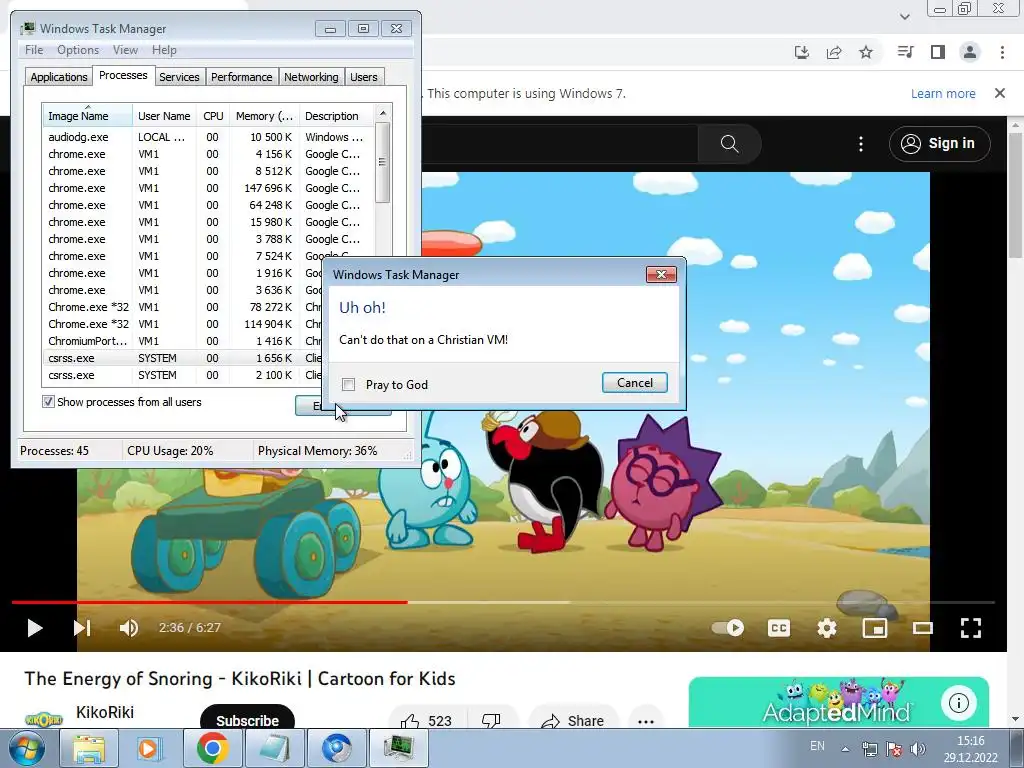Open Notepad taskbar icon

[274, 748]
